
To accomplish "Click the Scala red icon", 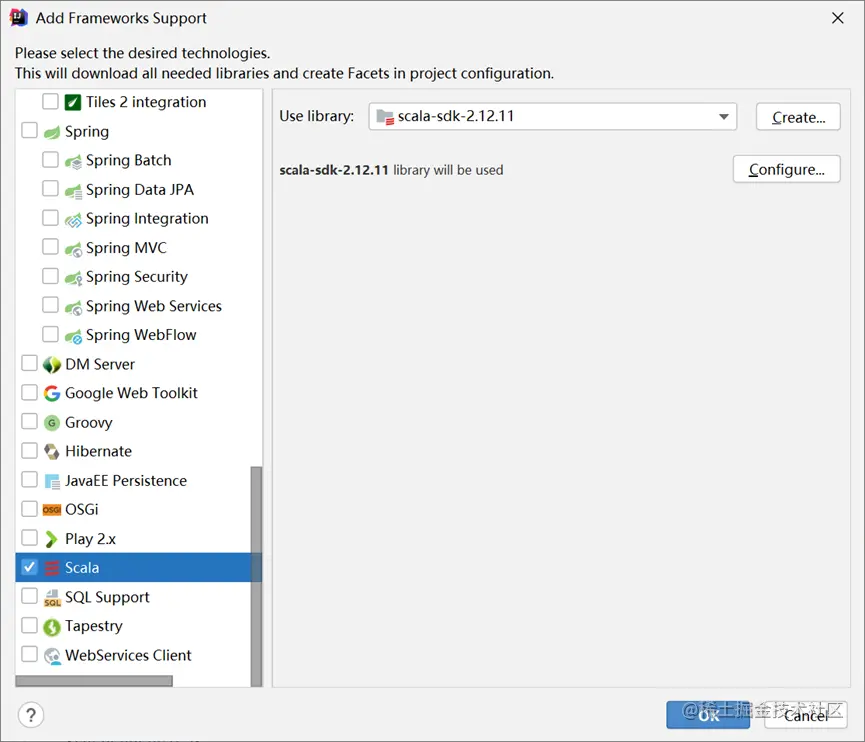I will [52, 568].
